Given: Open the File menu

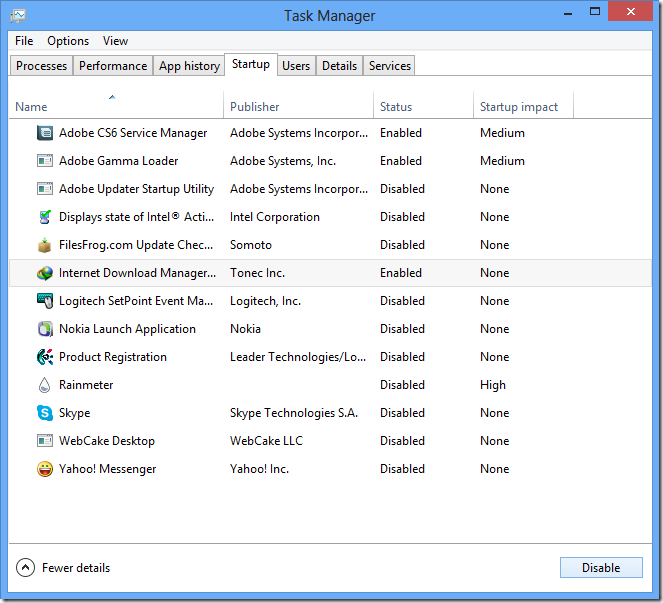Looking at the screenshot, I should [24, 41].
